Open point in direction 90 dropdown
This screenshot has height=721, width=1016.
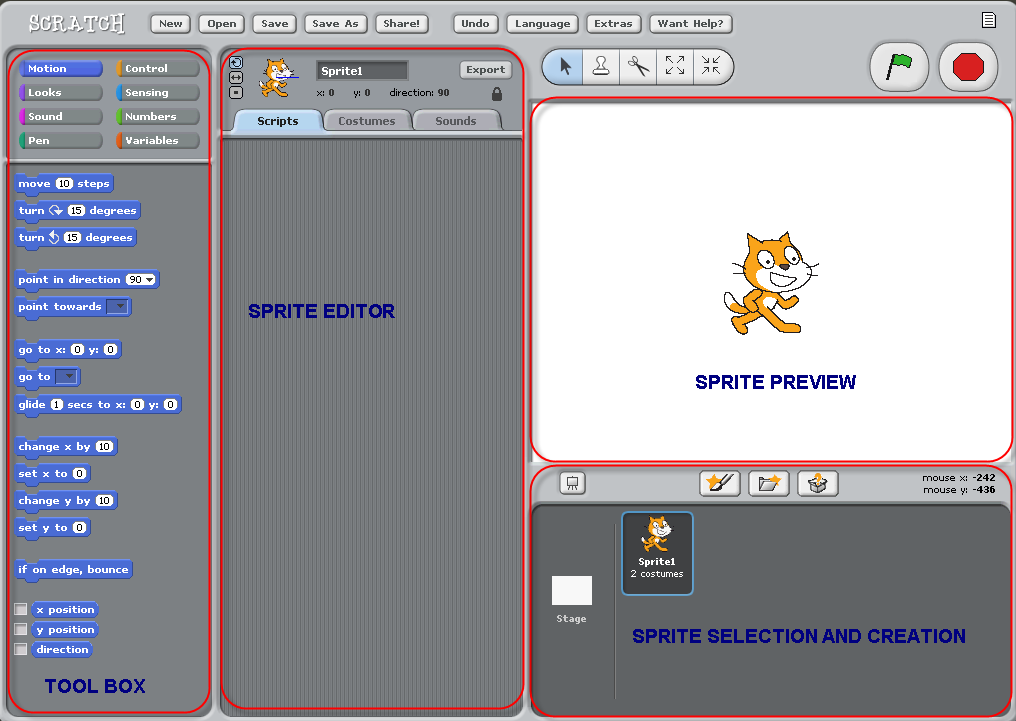click(150, 280)
